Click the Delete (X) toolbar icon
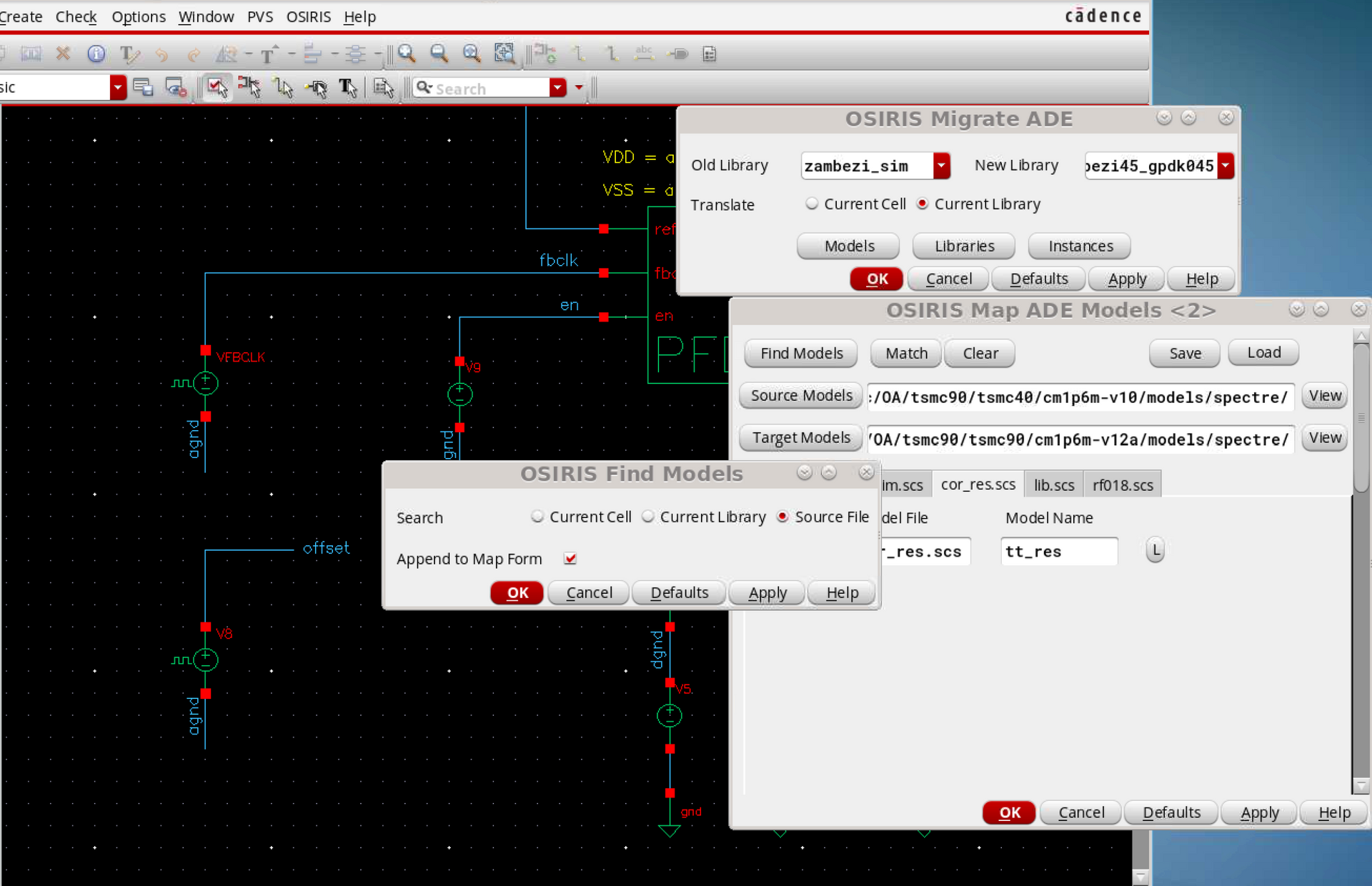Image resolution: width=1372 pixels, height=886 pixels. pyautogui.click(x=63, y=54)
